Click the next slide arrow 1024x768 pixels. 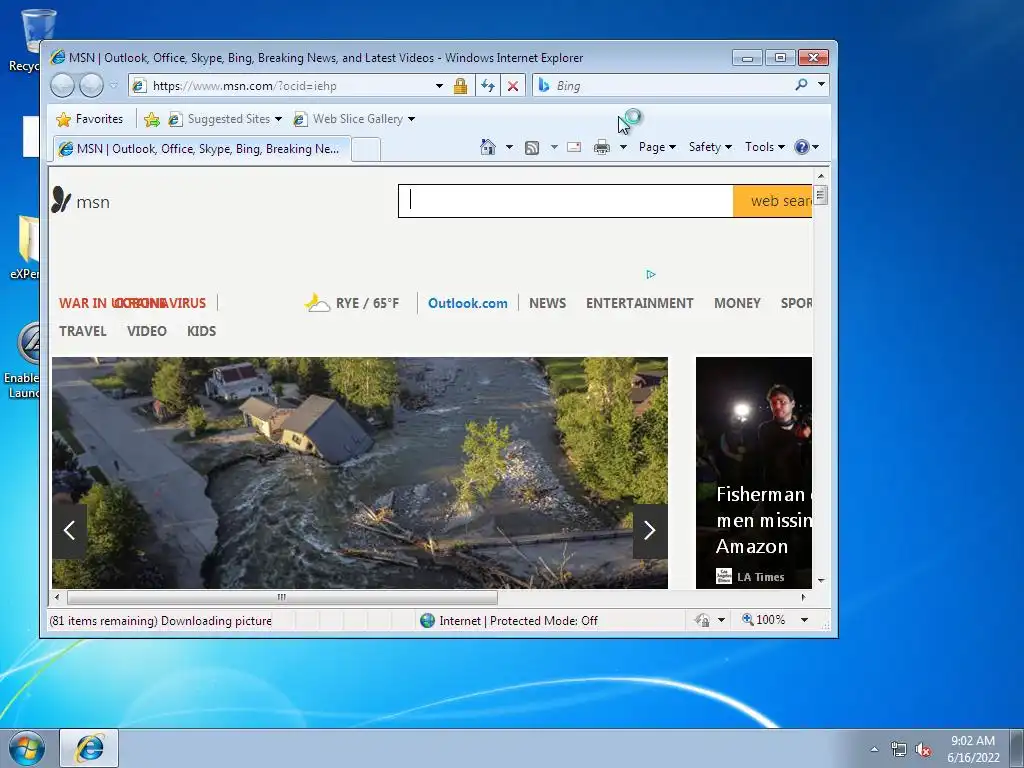pos(650,531)
